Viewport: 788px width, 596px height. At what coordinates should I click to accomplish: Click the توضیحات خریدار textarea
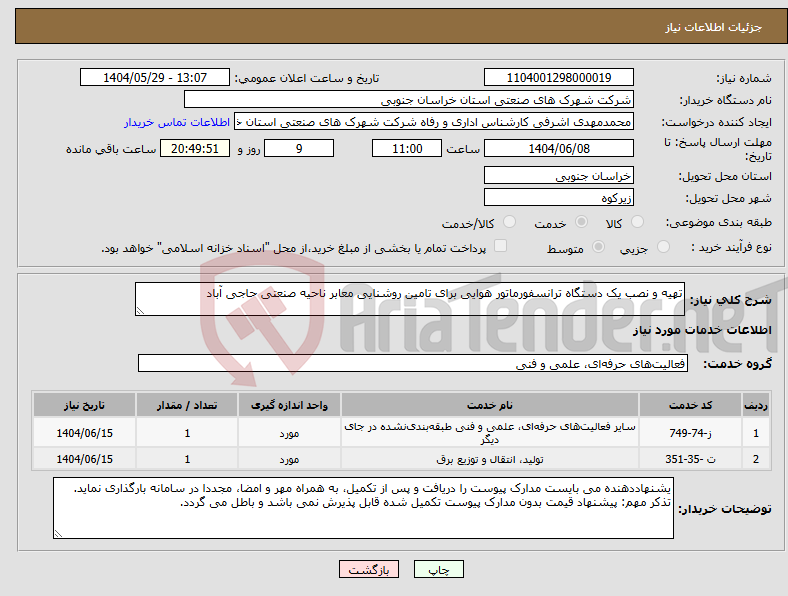(x=363, y=508)
